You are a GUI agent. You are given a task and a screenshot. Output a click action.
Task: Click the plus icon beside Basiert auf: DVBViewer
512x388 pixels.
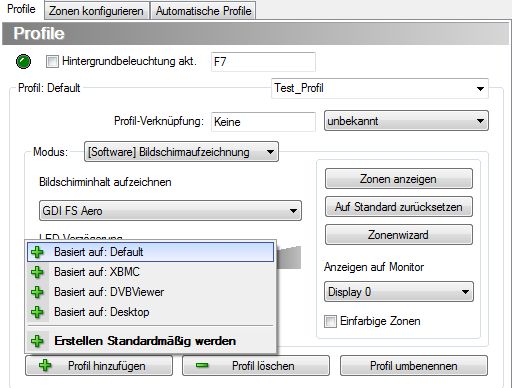click(x=37, y=292)
